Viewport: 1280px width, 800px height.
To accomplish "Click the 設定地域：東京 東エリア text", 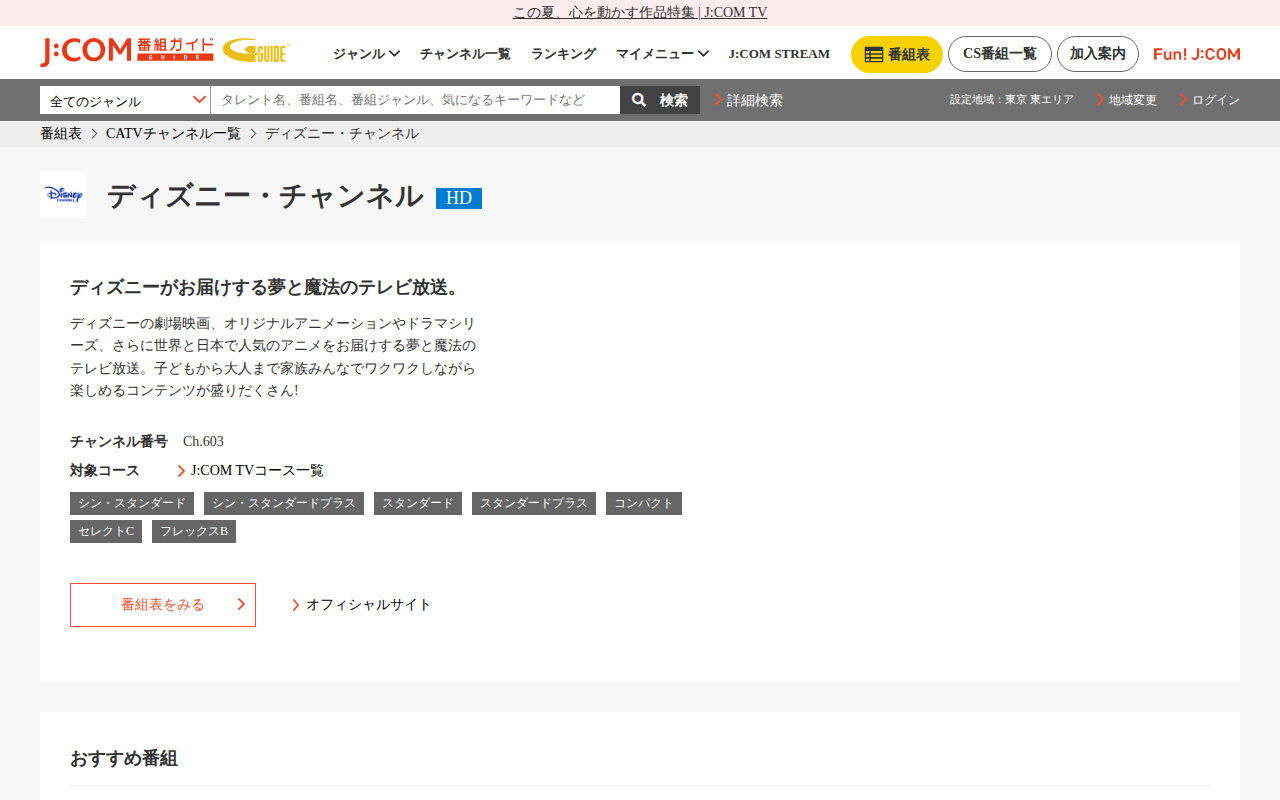I will click(x=1012, y=100).
